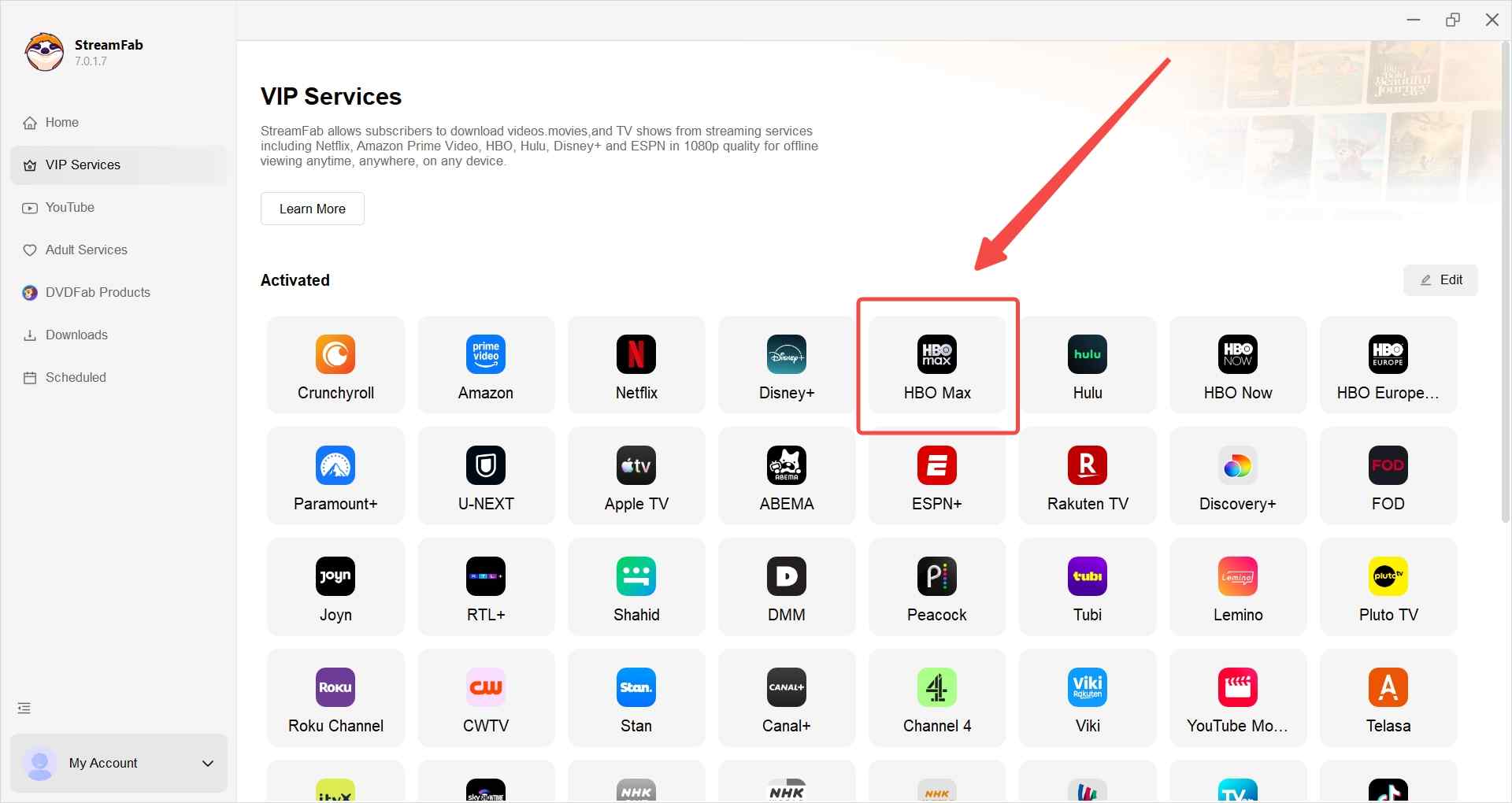Click Edit above the services grid
The width and height of the screenshot is (1512, 803).
(1440, 279)
